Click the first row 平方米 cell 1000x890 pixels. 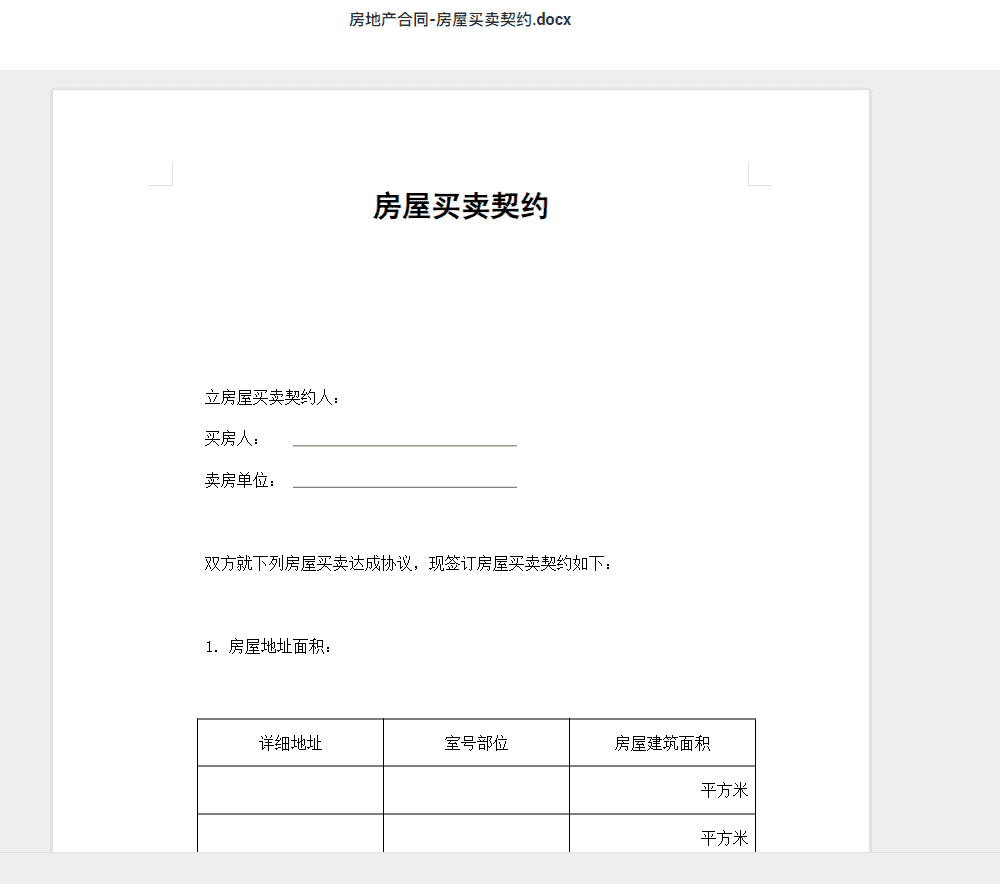pyautogui.click(x=663, y=790)
